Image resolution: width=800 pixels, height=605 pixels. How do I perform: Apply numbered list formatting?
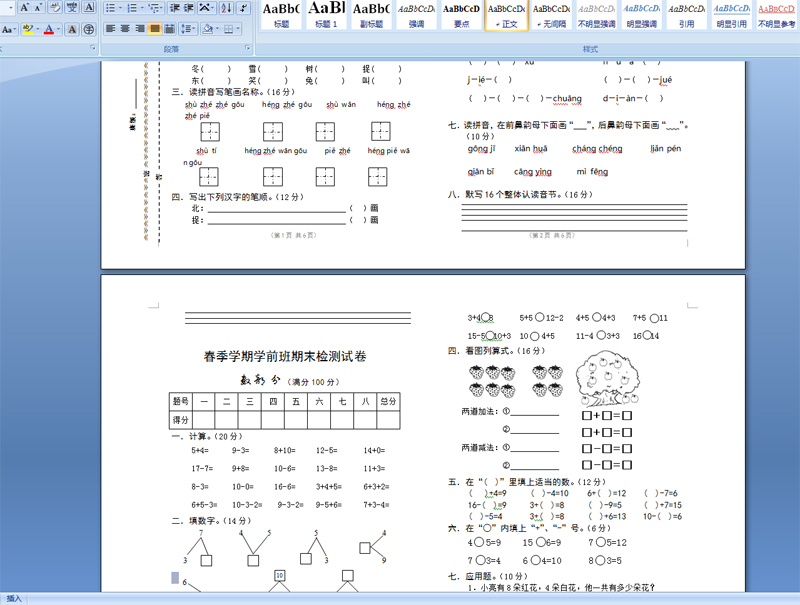[x=132, y=8]
